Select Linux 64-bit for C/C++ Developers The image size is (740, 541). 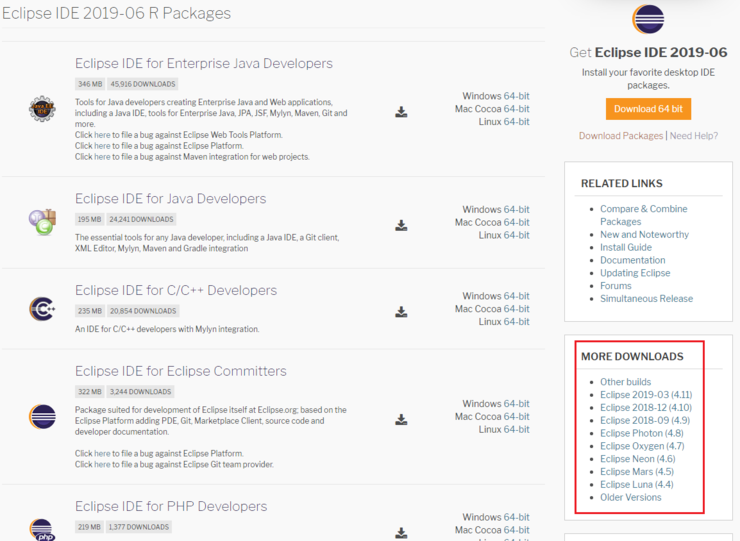pos(516,321)
